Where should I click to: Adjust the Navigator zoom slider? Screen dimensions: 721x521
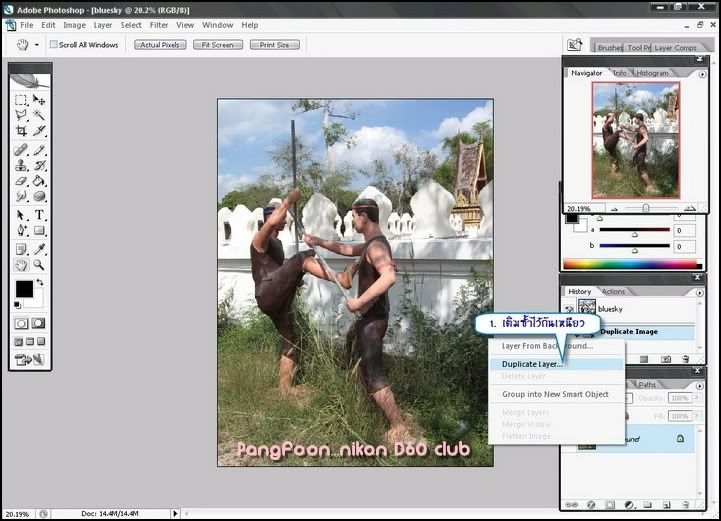point(646,208)
